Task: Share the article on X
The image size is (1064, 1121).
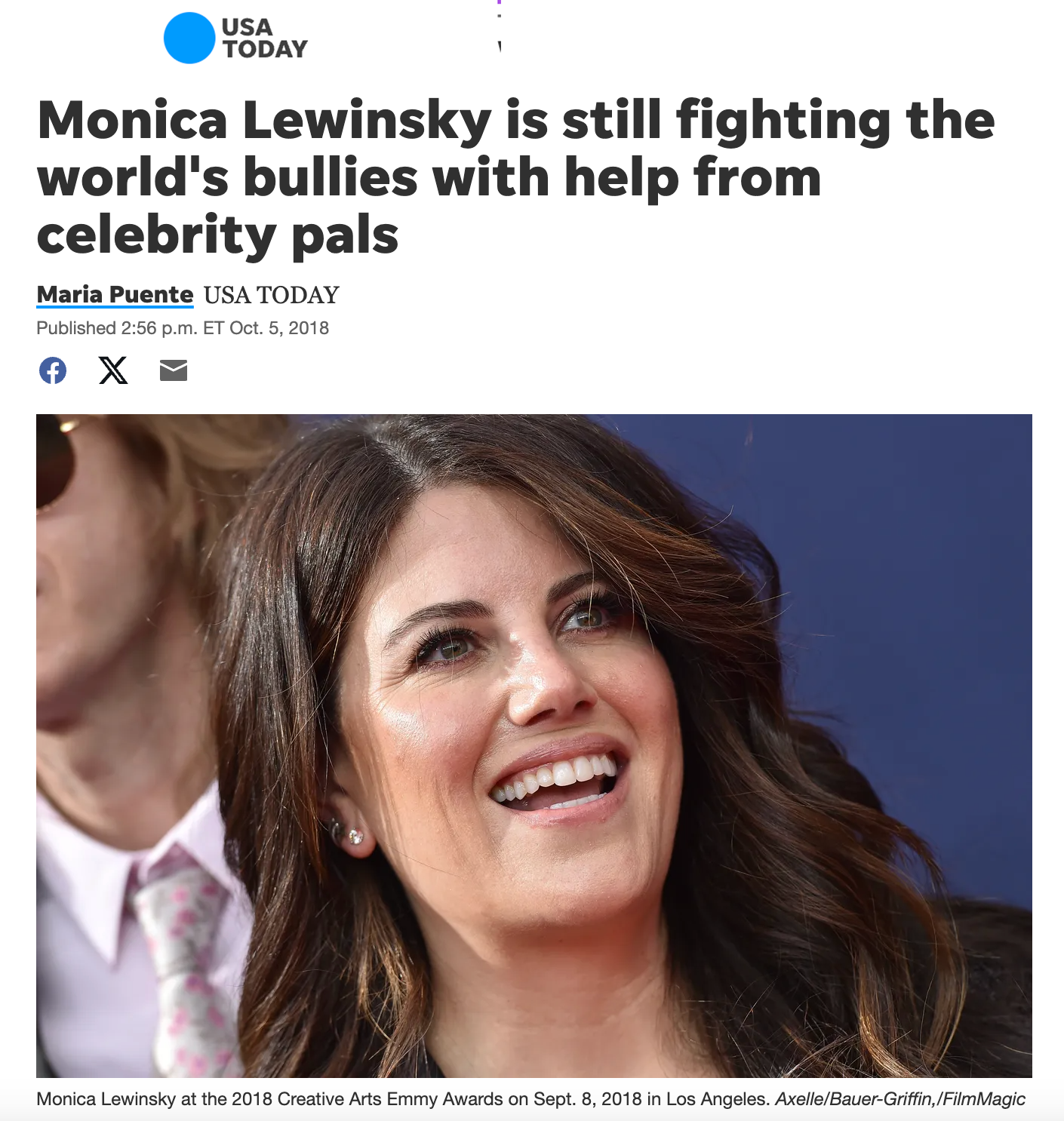Action: (x=113, y=370)
